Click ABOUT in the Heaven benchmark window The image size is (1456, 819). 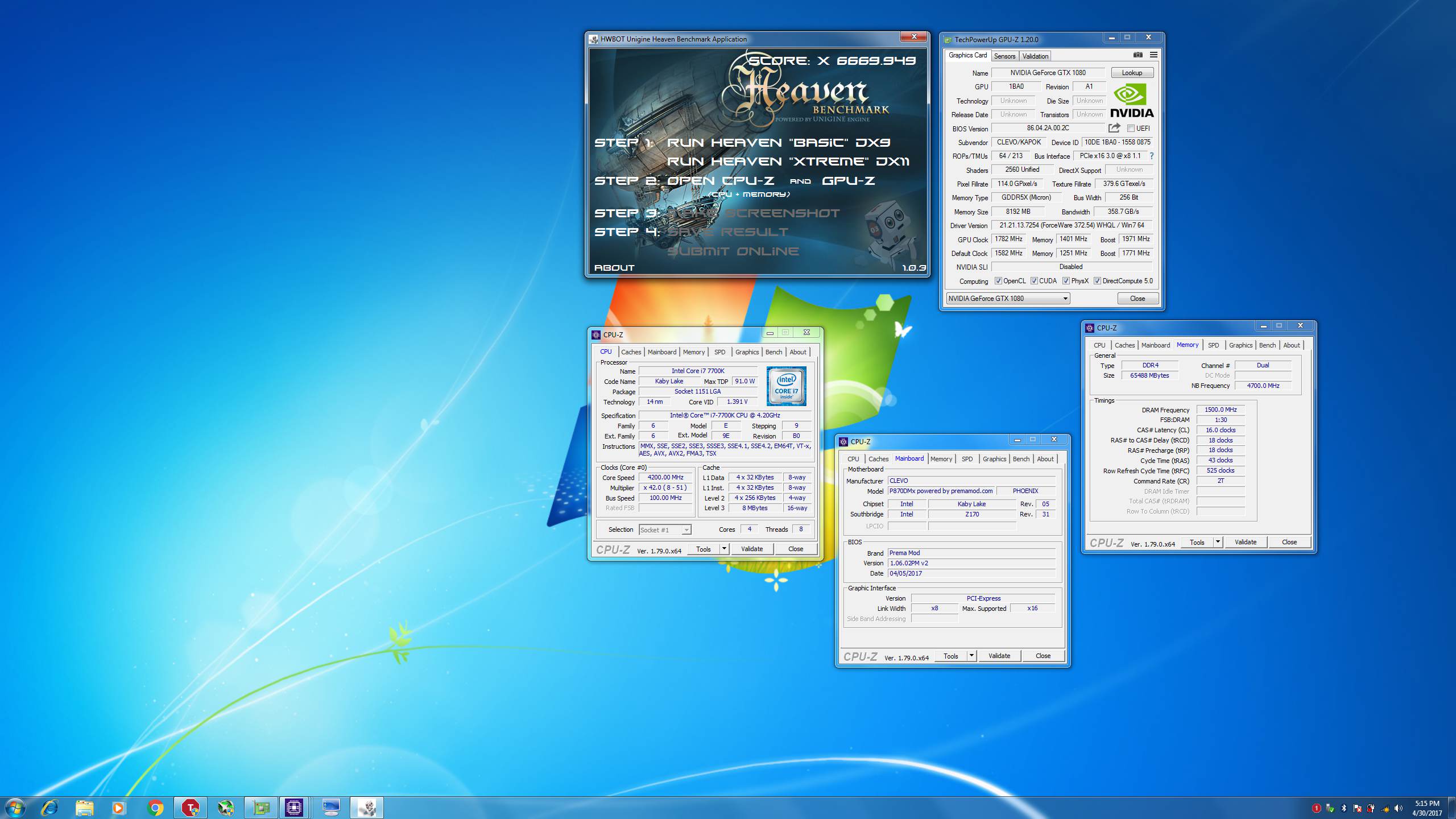coord(614,267)
